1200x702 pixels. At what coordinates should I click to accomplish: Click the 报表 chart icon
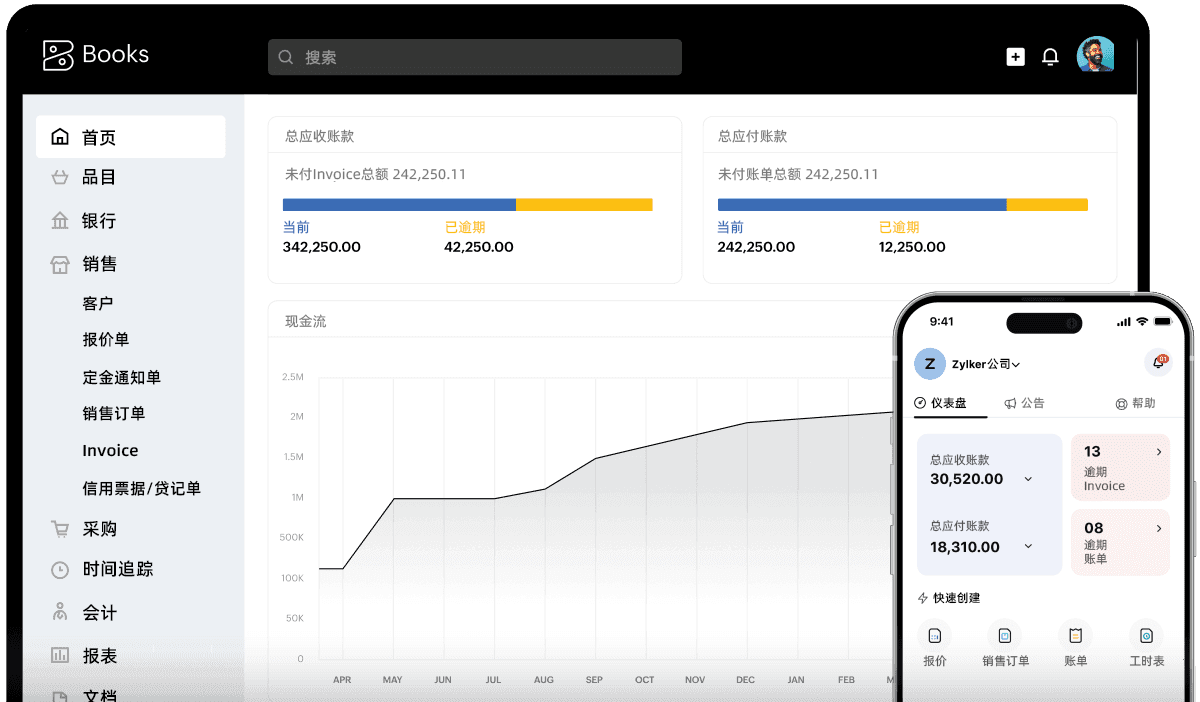[60, 656]
